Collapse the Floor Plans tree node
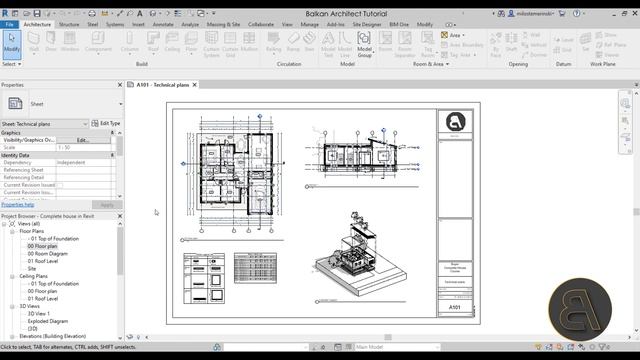Viewport: 640px width, 360px height. click(x=12, y=231)
